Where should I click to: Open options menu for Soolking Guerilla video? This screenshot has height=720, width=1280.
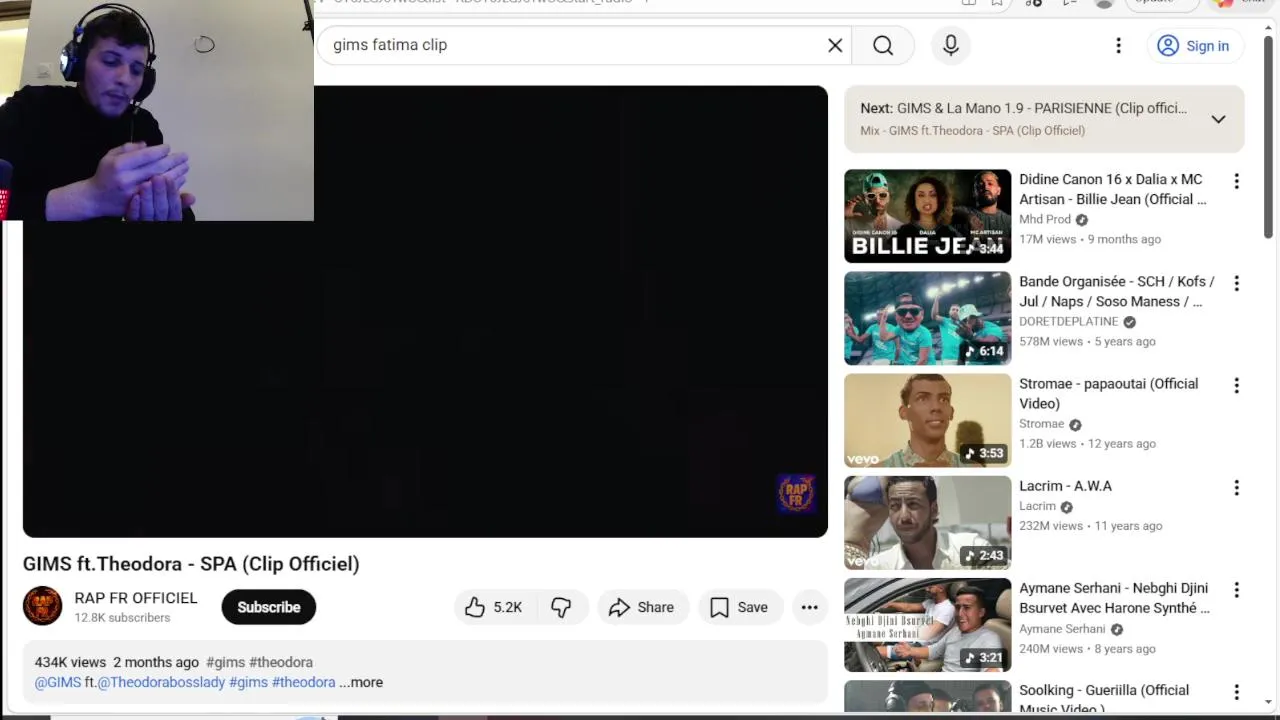pyautogui.click(x=1236, y=692)
